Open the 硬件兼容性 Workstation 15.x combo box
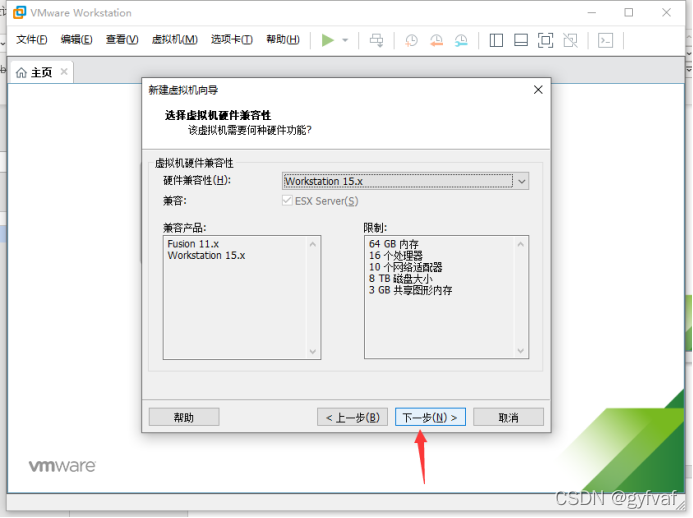The height and width of the screenshot is (518, 693). pos(405,181)
